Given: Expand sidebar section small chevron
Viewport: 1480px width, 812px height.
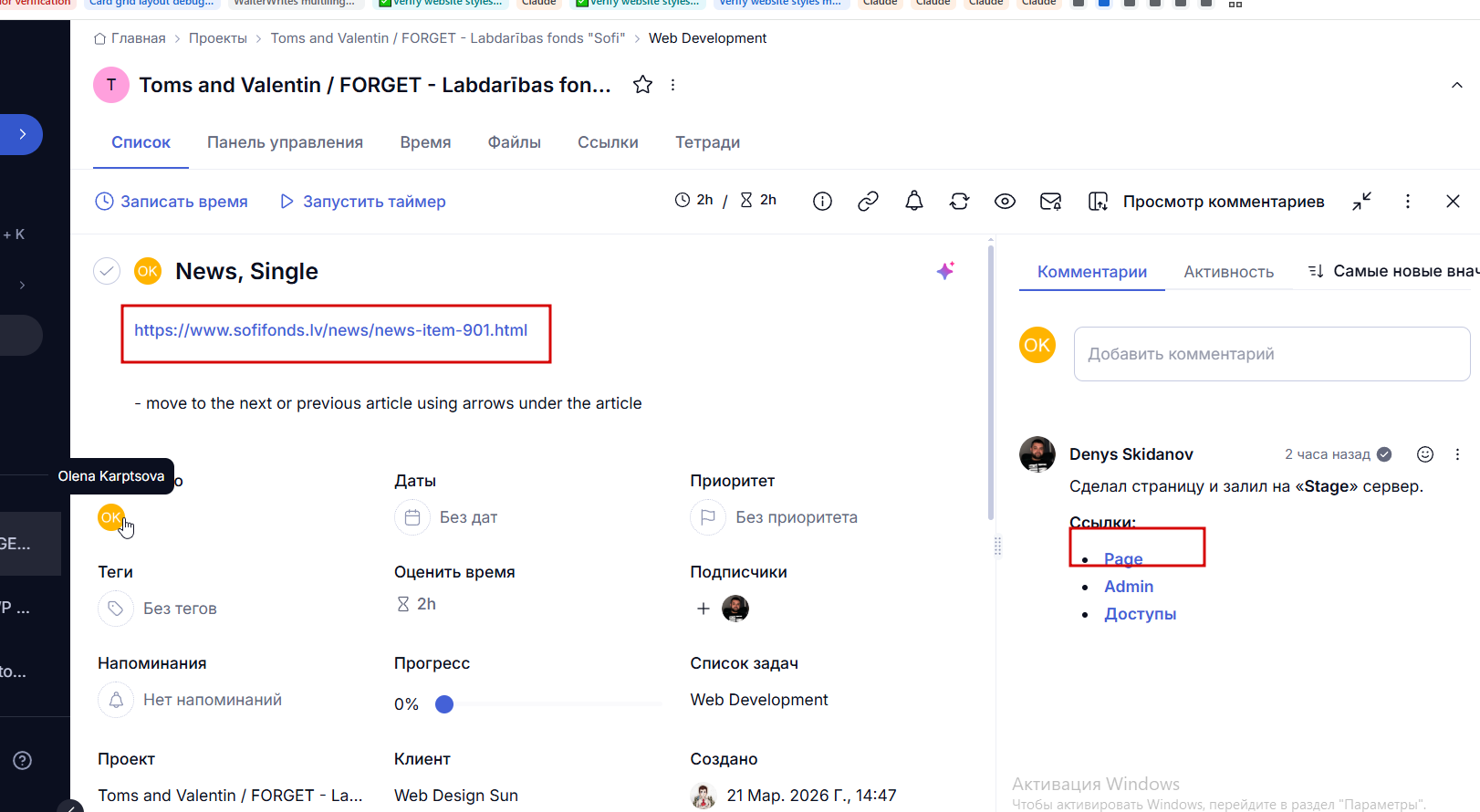Looking at the screenshot, I should pos(22,285).
